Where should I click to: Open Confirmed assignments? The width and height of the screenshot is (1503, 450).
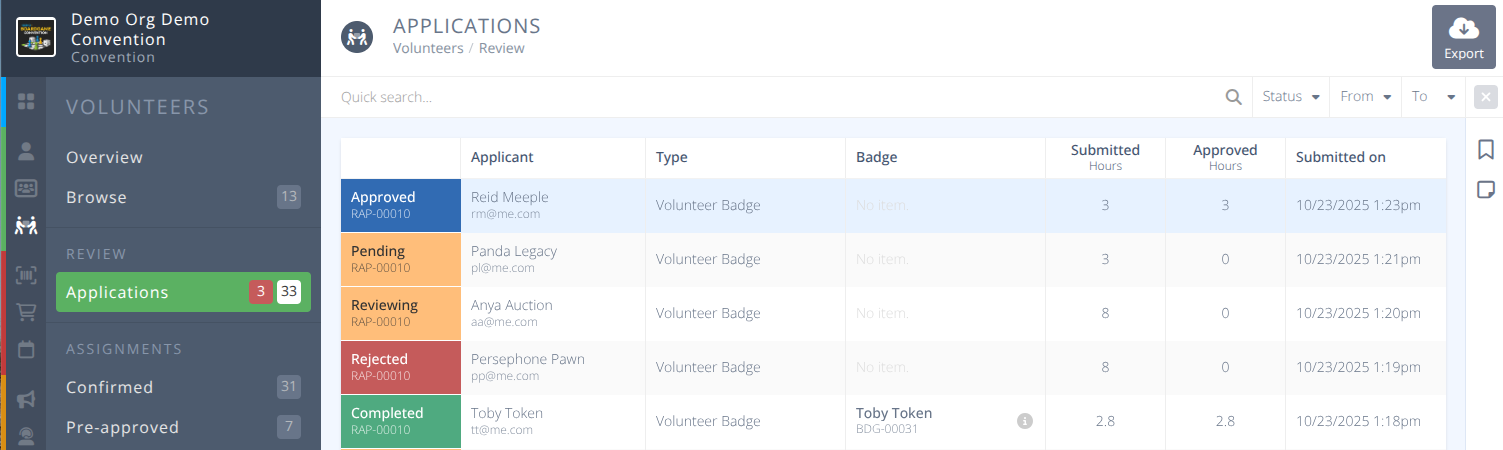point(109,387)
